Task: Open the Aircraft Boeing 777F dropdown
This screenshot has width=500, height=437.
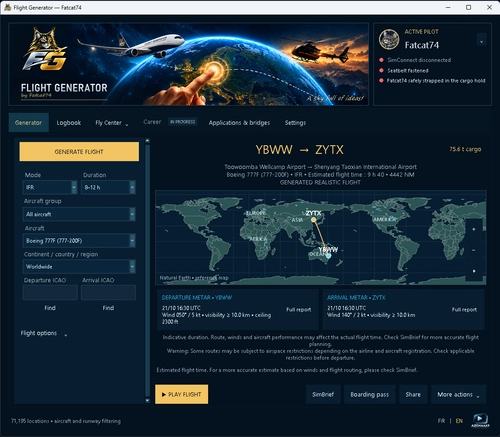Action: pyautogui.click(x=79, y=241)
